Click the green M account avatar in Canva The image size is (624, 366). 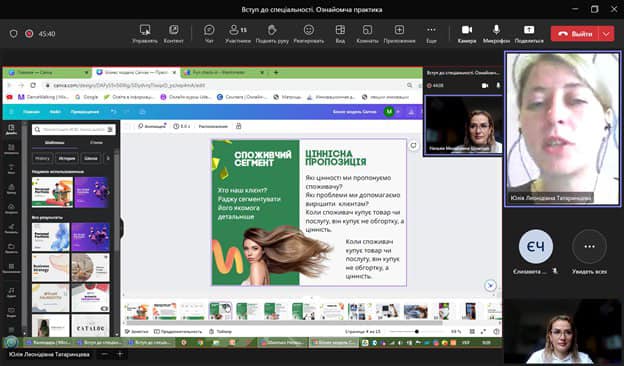[x=389, y=112]
